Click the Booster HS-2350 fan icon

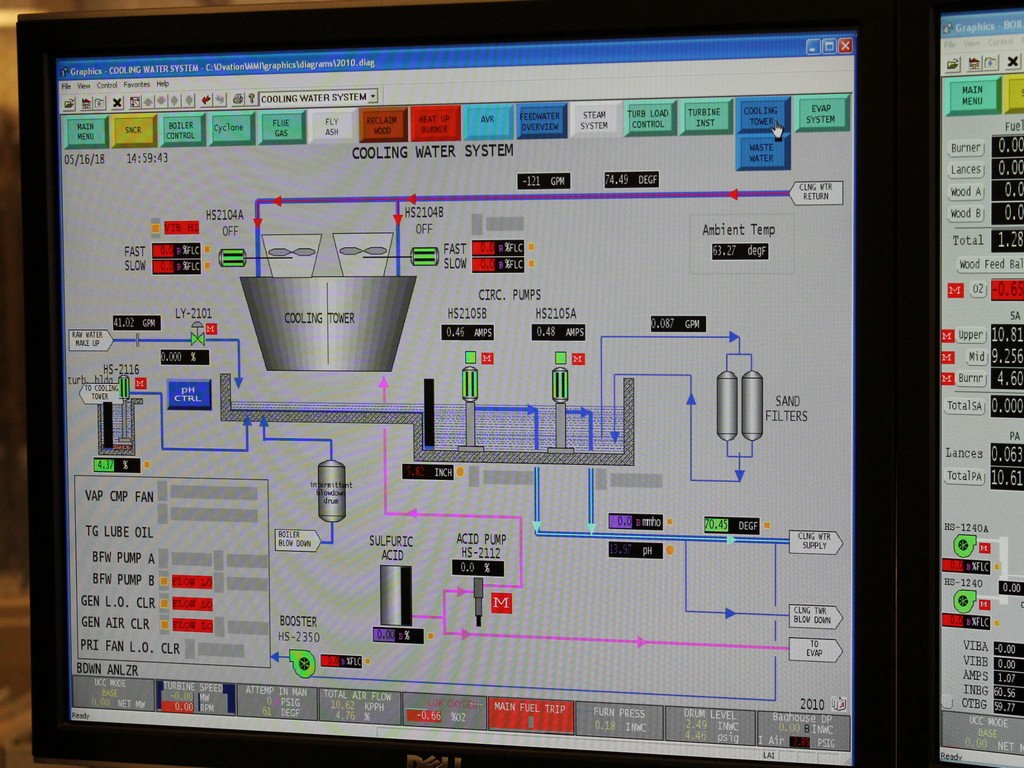303,661
